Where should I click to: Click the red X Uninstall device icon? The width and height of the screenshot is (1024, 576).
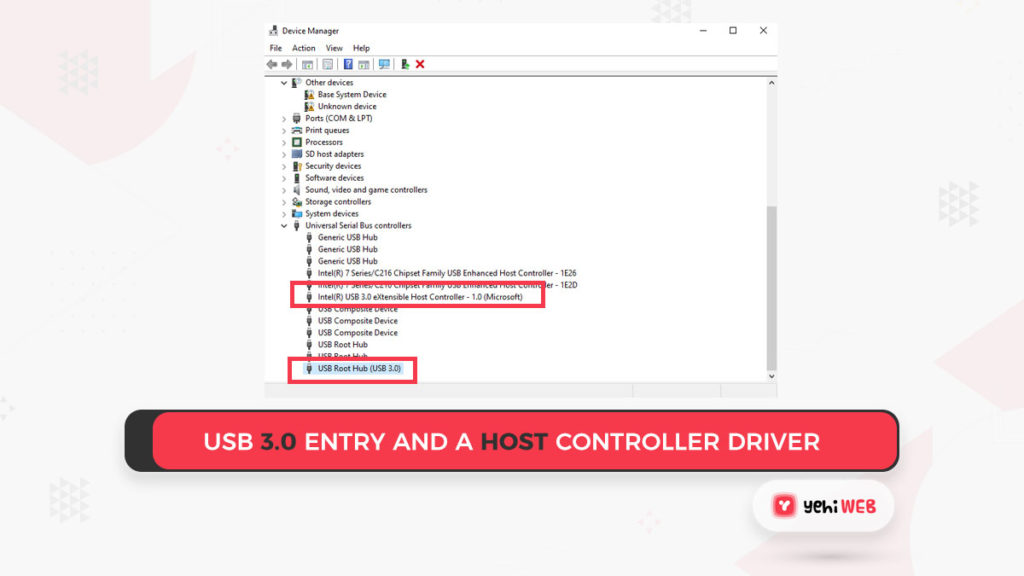[420, 64]
